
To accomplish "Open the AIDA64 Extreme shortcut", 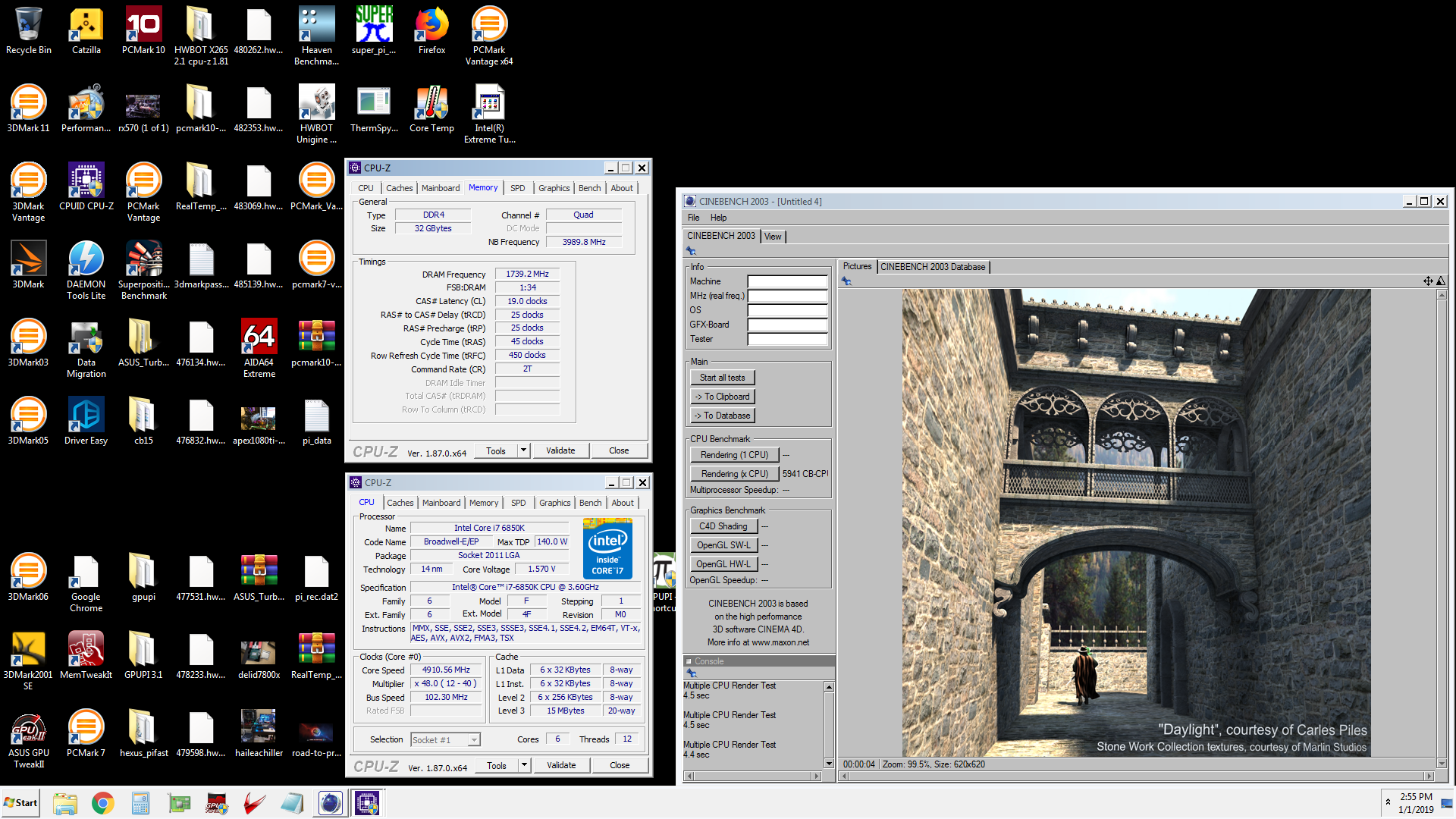I will (259, 349).
